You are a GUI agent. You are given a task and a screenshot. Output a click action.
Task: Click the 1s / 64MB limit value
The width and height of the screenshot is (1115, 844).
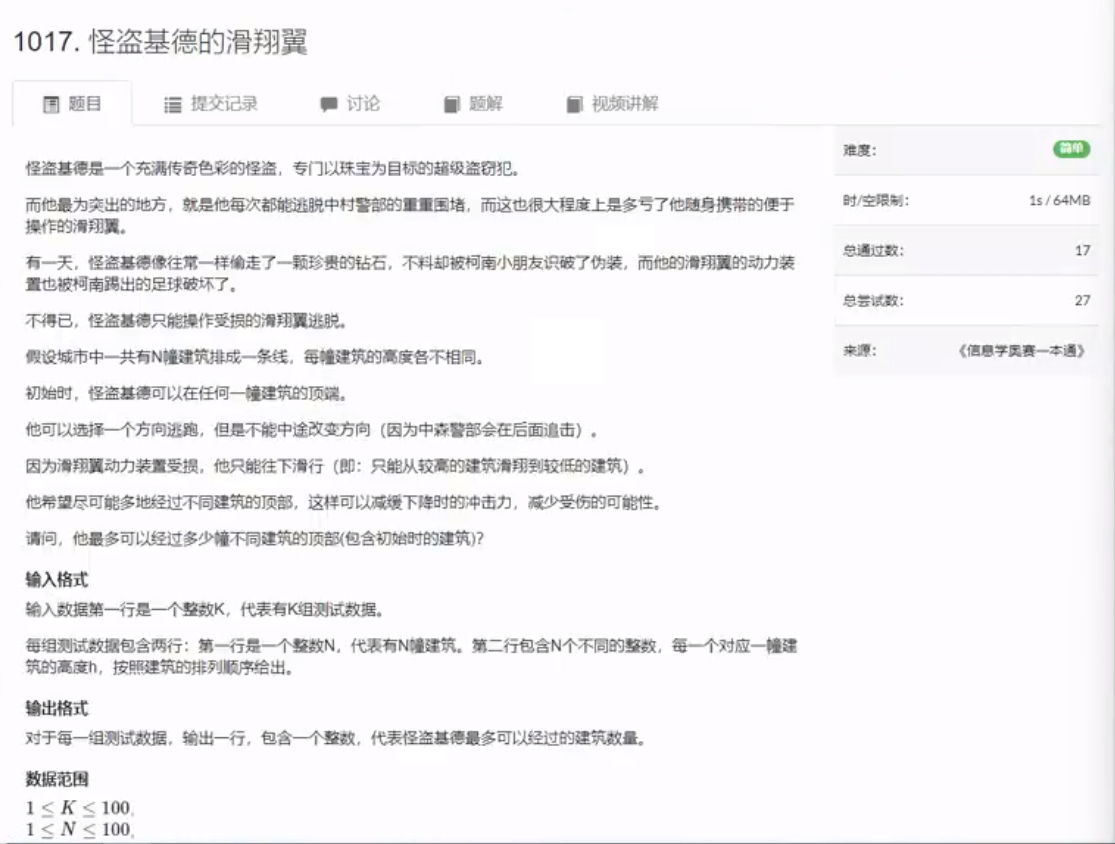pyautogui.click(x=1060, y=201)
